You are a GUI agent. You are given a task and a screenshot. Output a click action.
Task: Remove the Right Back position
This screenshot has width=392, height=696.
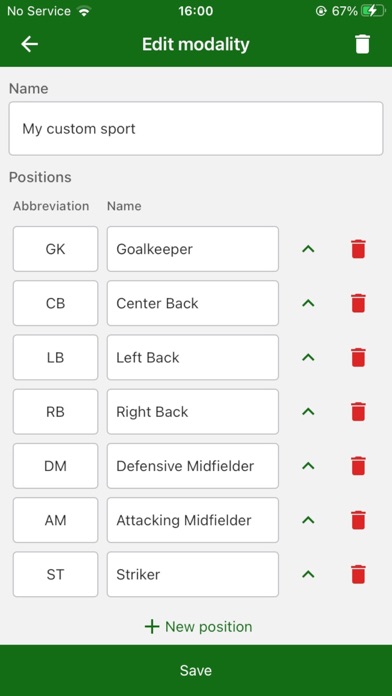pos(358,411)
